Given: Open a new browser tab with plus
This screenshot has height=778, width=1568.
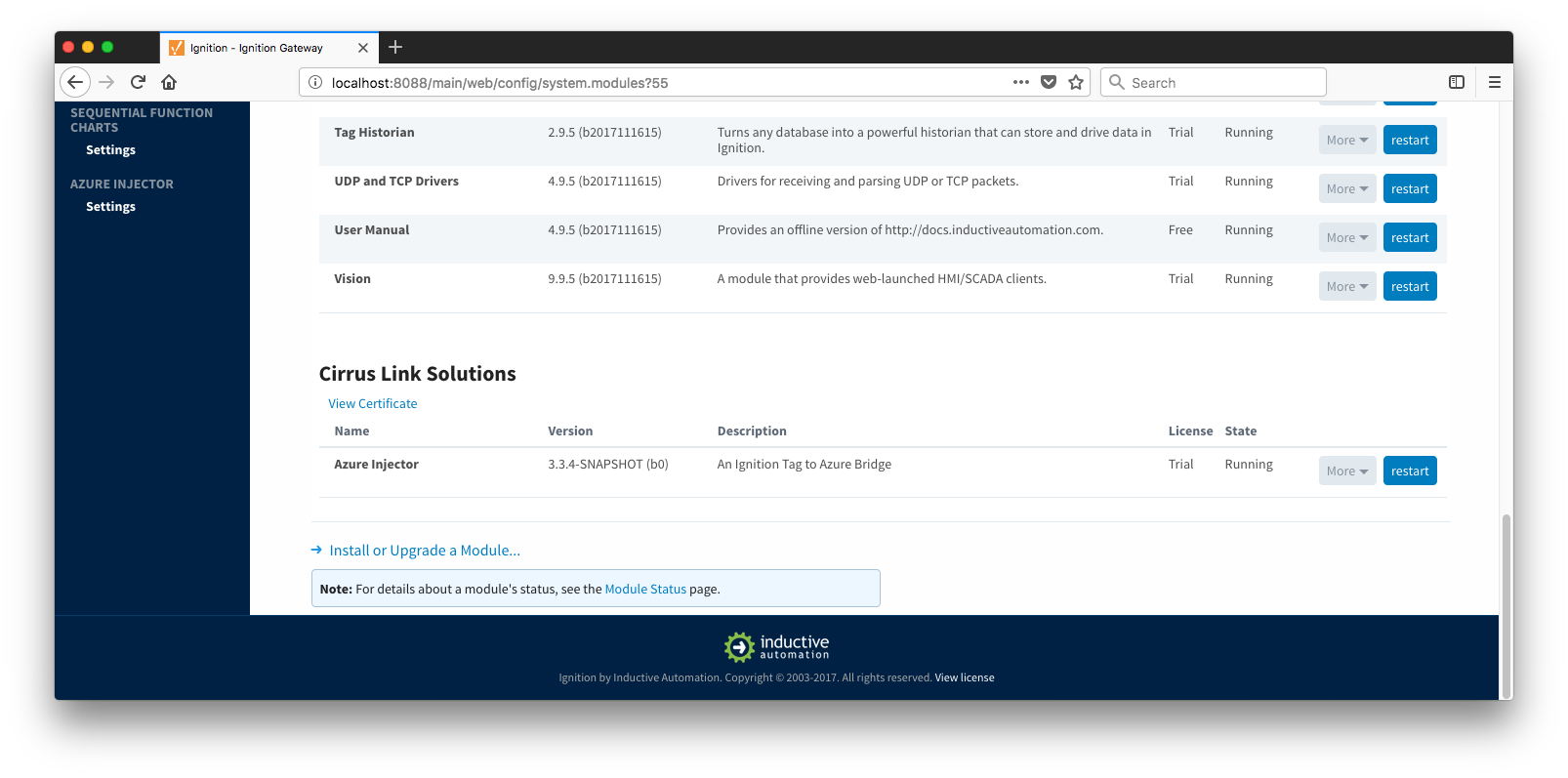Looking at the screenshot, I should click(x=395, y=47).
